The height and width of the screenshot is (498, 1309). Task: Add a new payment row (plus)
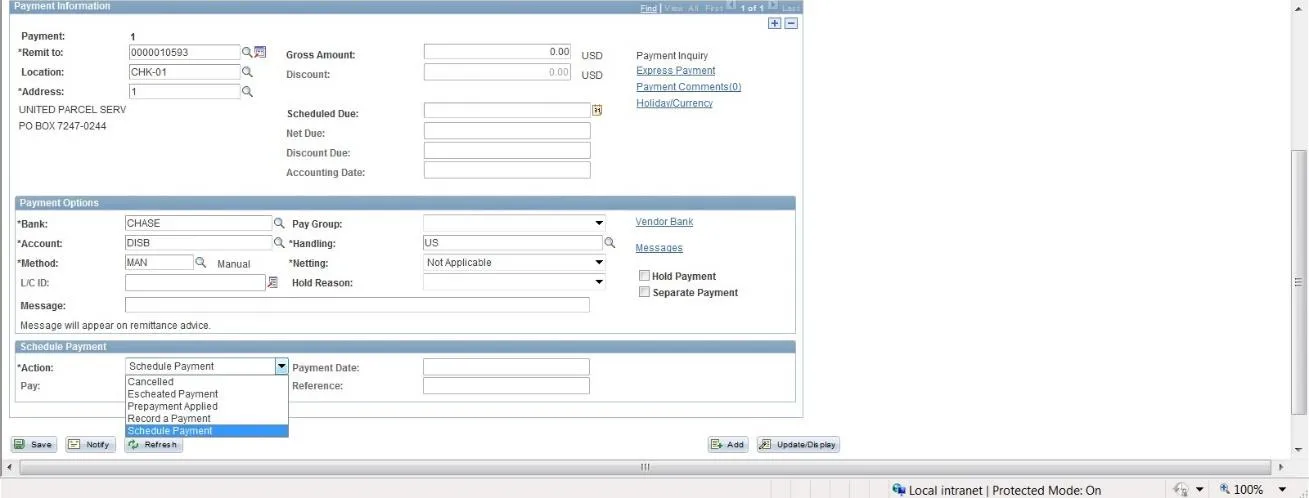point(775,24)
